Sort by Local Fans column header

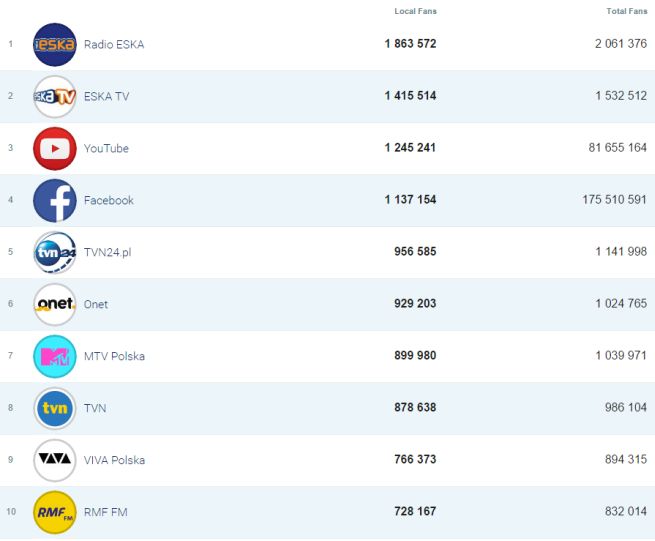coord(415,11)
